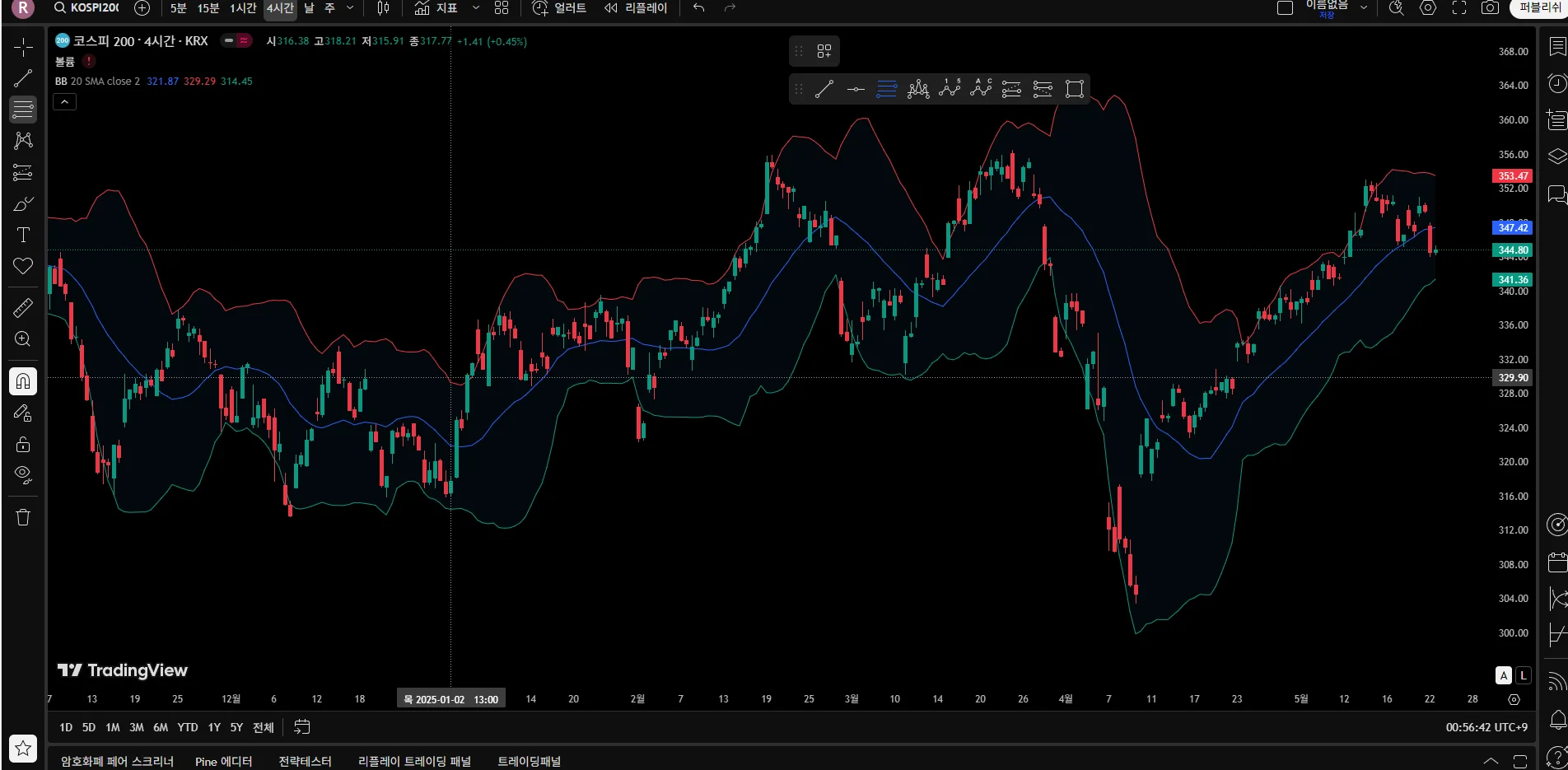Toggle hide all drawings eye icon
The image size is (1568, 770).
(x=23, y=474)
